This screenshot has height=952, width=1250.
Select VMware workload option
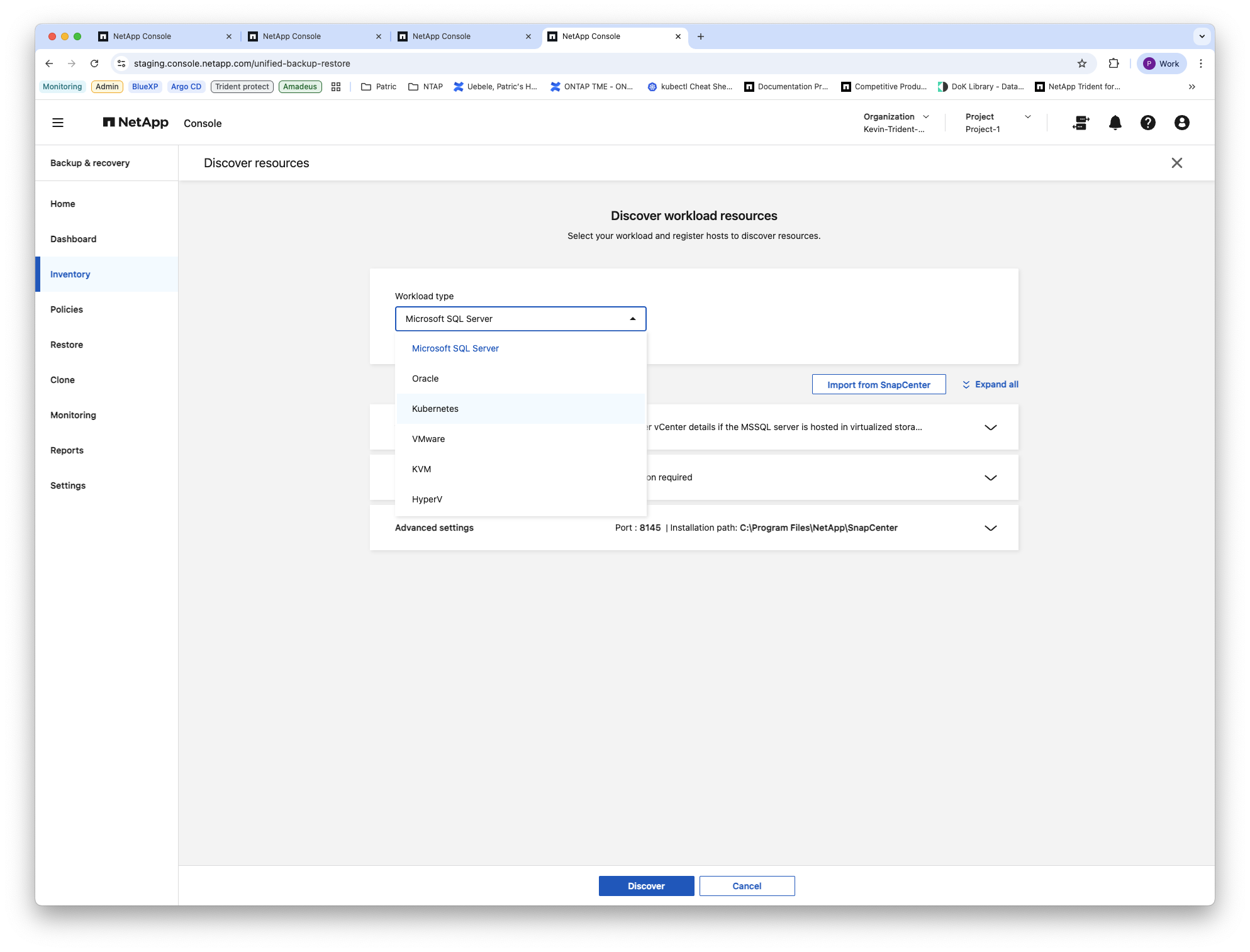[520, 439]
